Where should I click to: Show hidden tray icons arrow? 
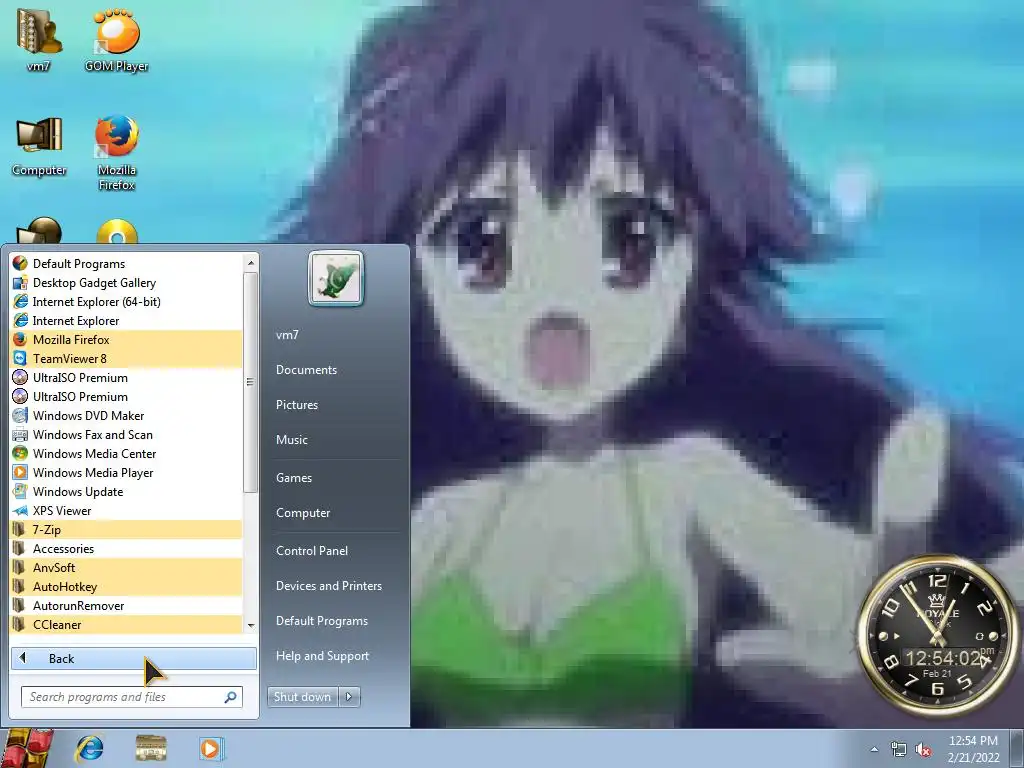click(874, 750)
